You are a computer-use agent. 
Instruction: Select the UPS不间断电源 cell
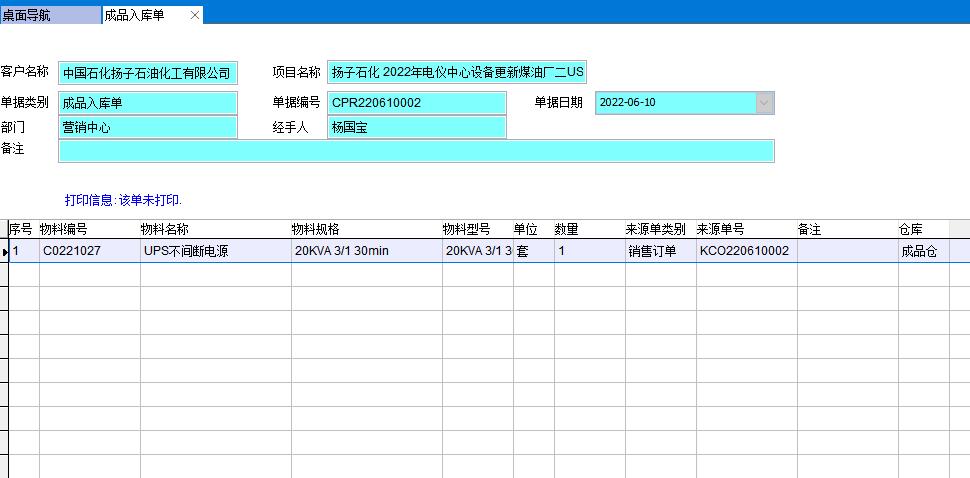click(215, 252)
